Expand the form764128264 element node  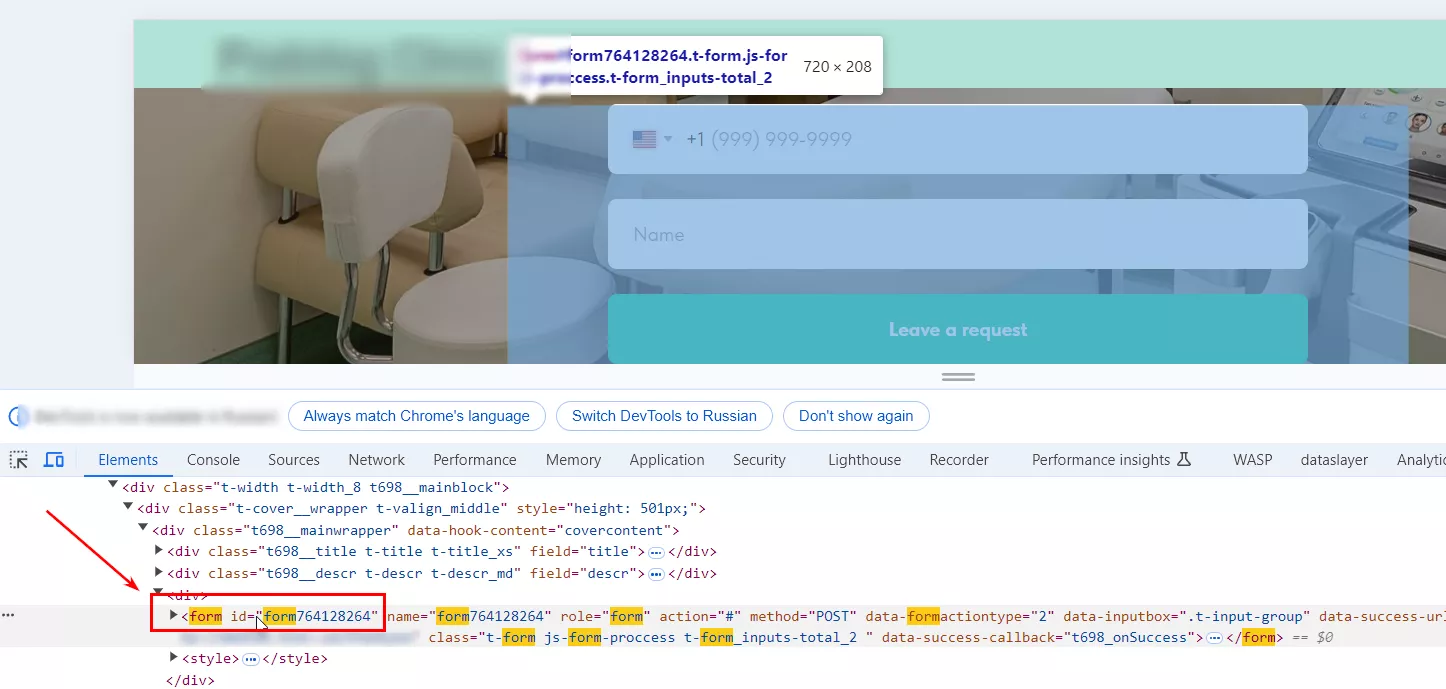point(174,616)
